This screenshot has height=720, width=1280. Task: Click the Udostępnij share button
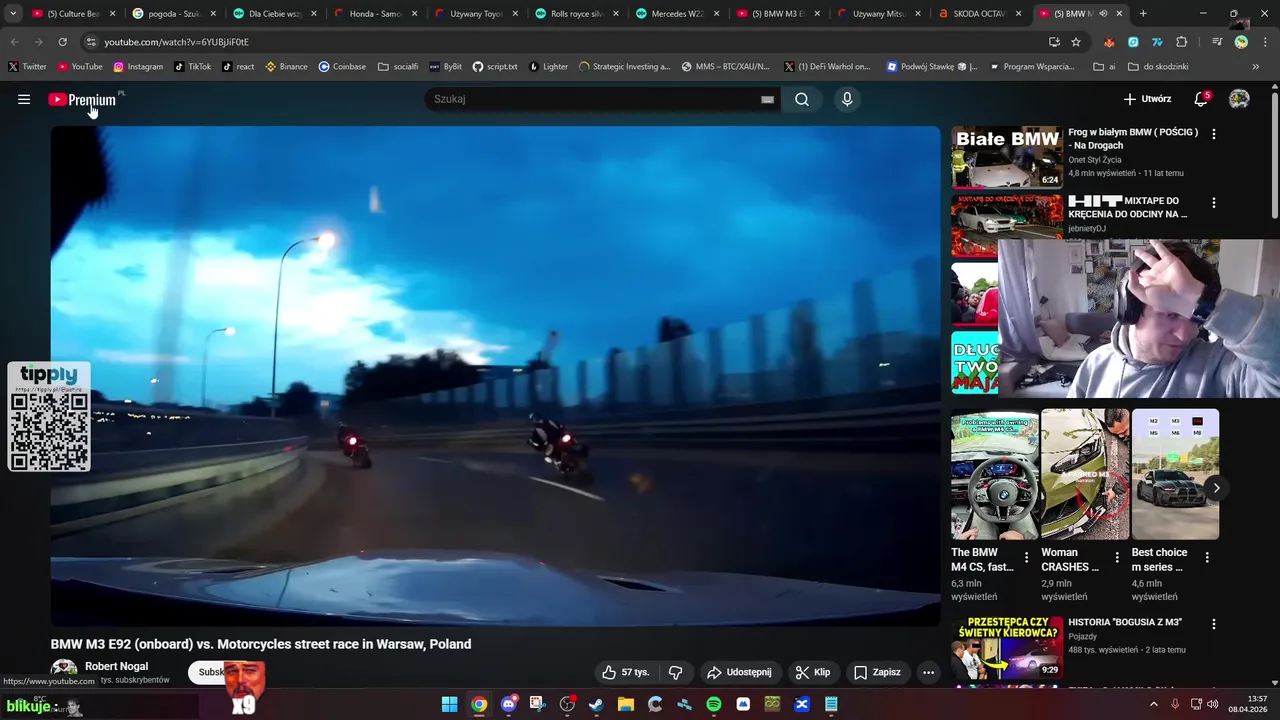click(x=739, y=672)
